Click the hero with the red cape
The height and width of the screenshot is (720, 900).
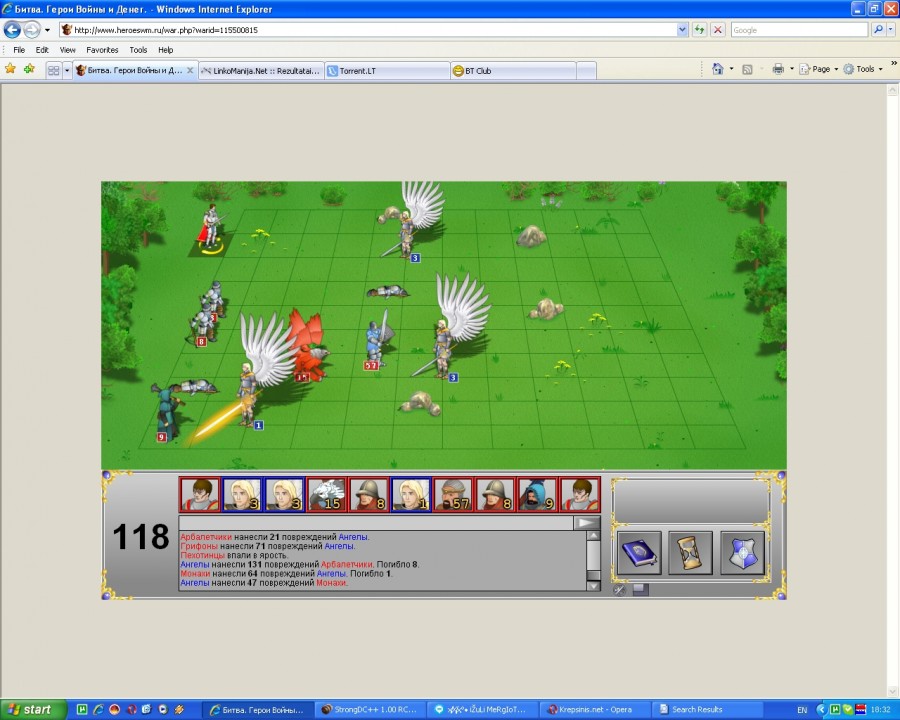(211, 228)
